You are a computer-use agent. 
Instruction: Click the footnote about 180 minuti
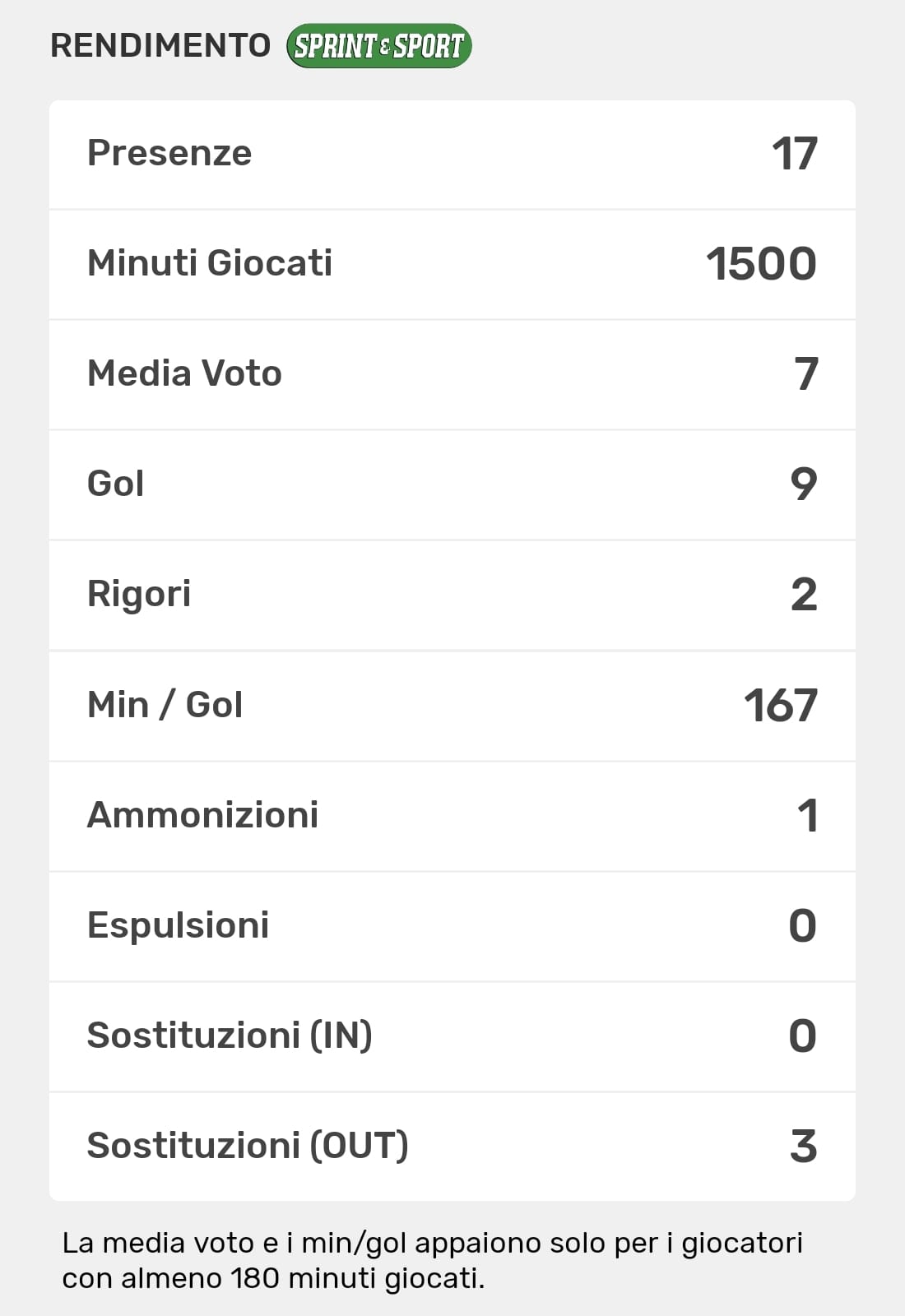click(432, 1260)
